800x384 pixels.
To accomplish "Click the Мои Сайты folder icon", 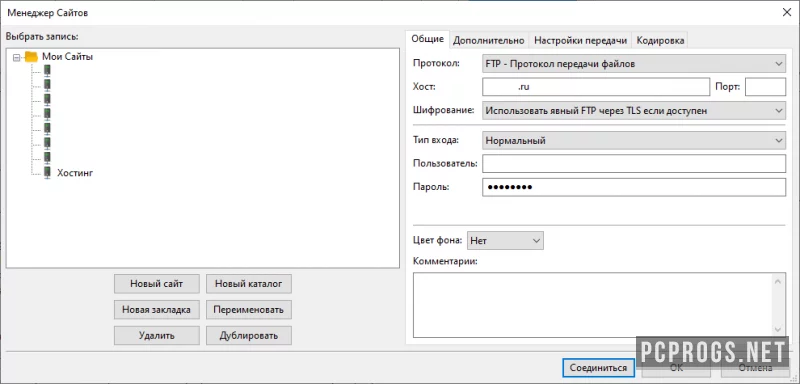I will coord(32,57).
